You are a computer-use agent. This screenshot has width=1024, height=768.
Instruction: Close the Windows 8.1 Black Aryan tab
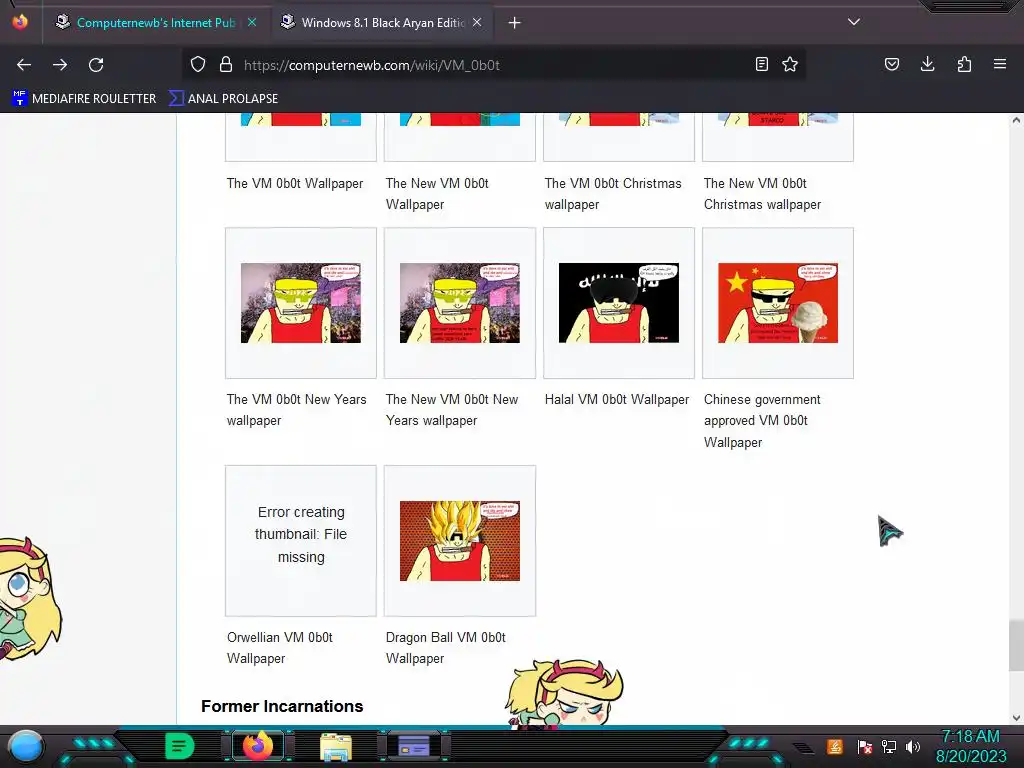[477, 23]
